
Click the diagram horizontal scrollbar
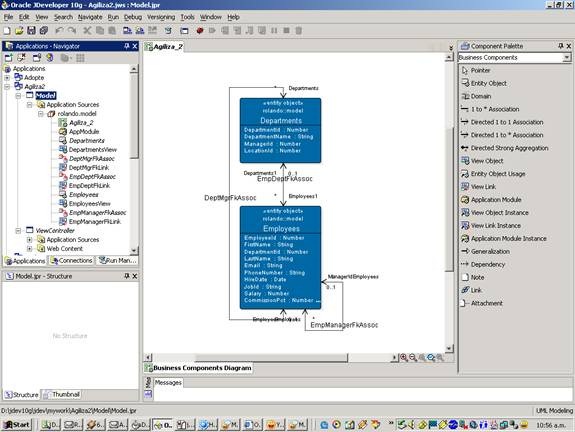coord(271,357)
